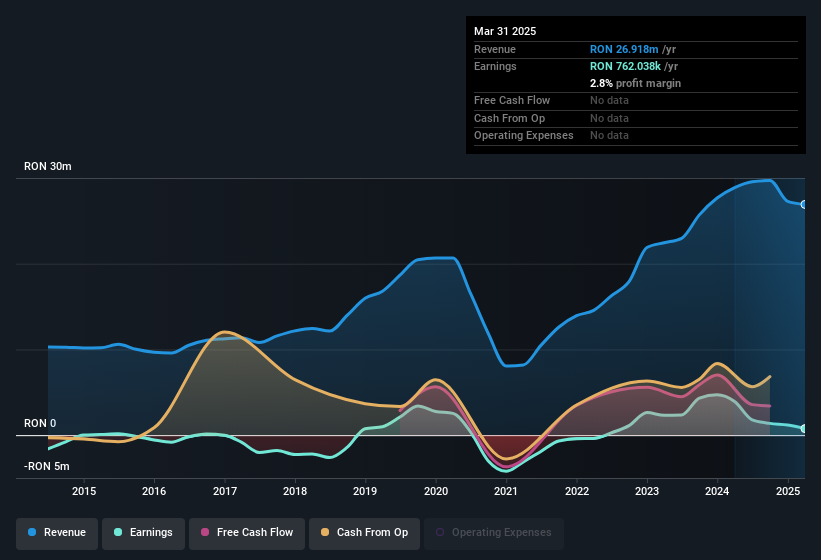Viewport: 821px width, 560px height.
Task: Click the RON 30m y-axis label
Action: [x=48, y=166]
